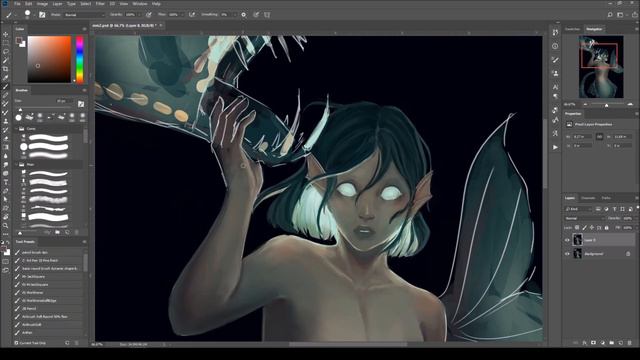Create new layer group folder icon

coord(611,343)
